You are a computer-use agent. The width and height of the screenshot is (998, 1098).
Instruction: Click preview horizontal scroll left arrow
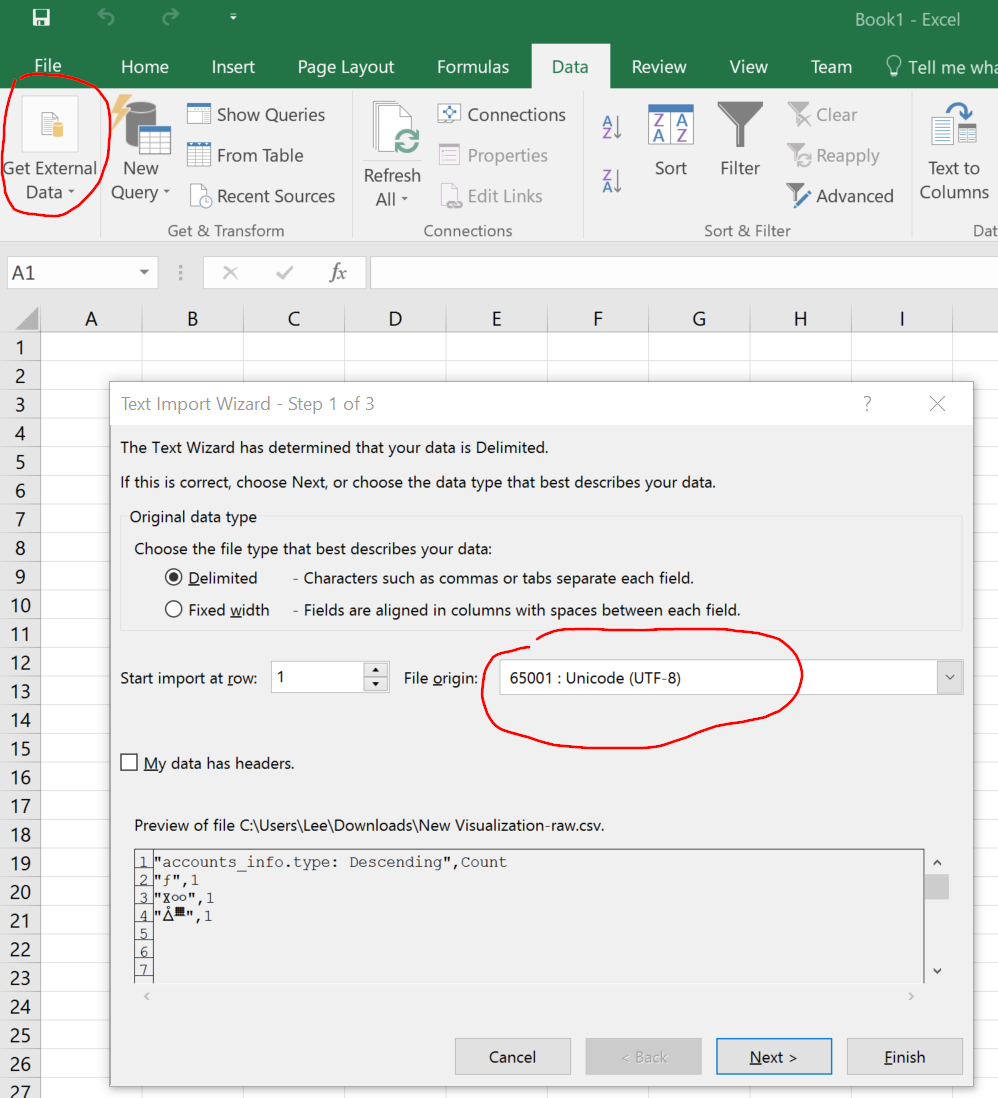pyautogui.click(x=146, y=996)
